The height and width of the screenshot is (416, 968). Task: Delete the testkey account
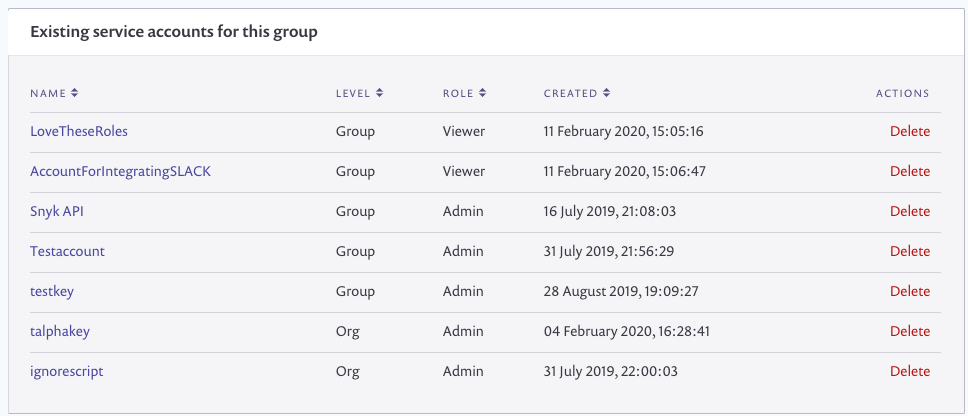coord(909,291)
